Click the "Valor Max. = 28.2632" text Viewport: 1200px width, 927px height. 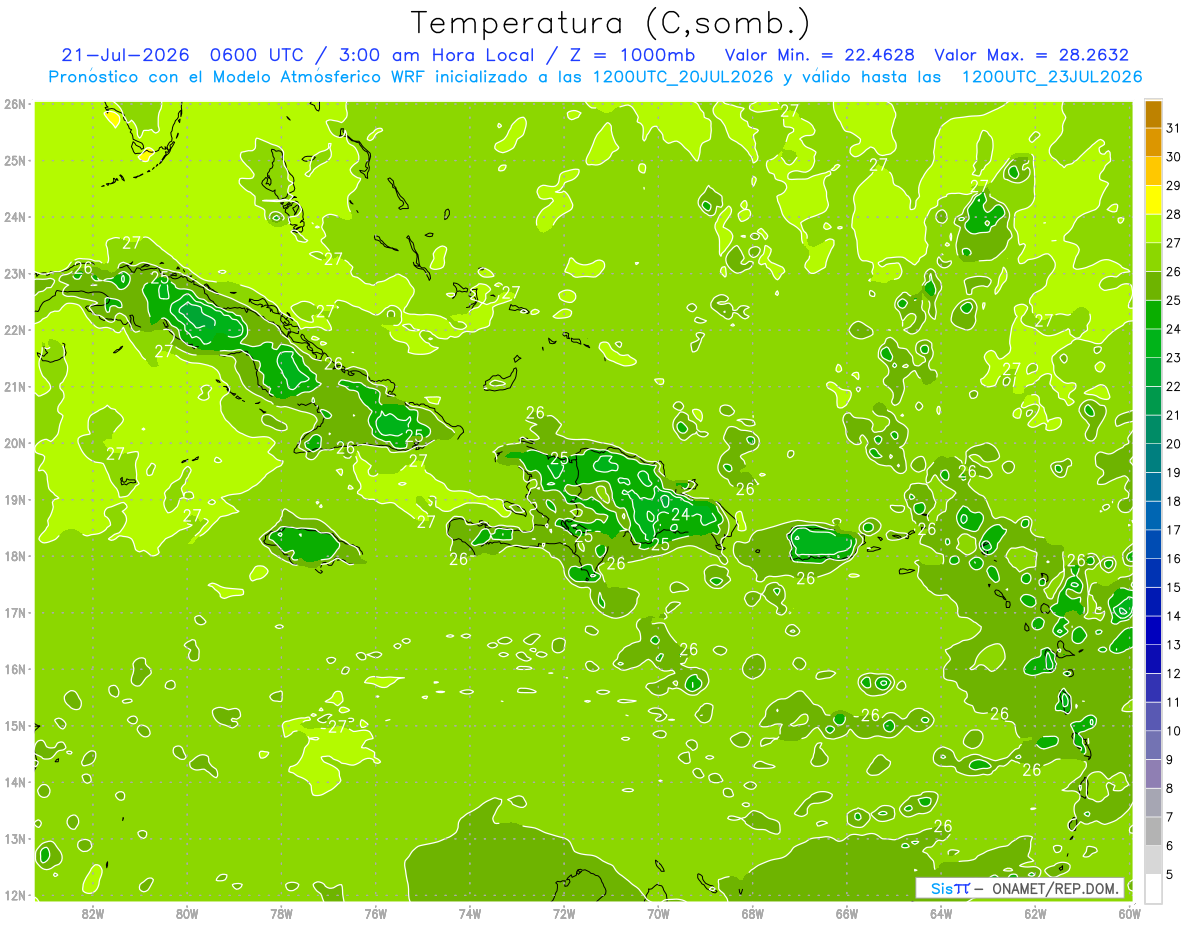(1032, 54)
